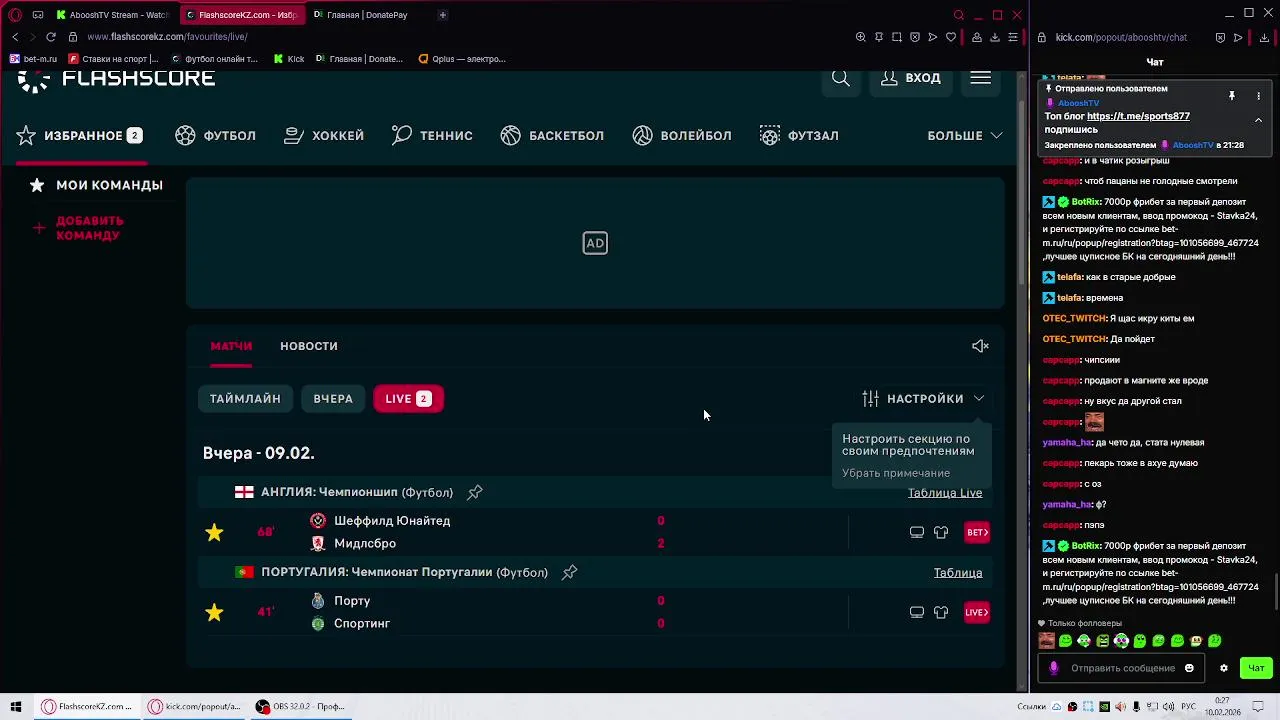The image size is (1280, 720).
Task: Open the t.me/sports877 link in chat
Action: [x=1138, y=116]
